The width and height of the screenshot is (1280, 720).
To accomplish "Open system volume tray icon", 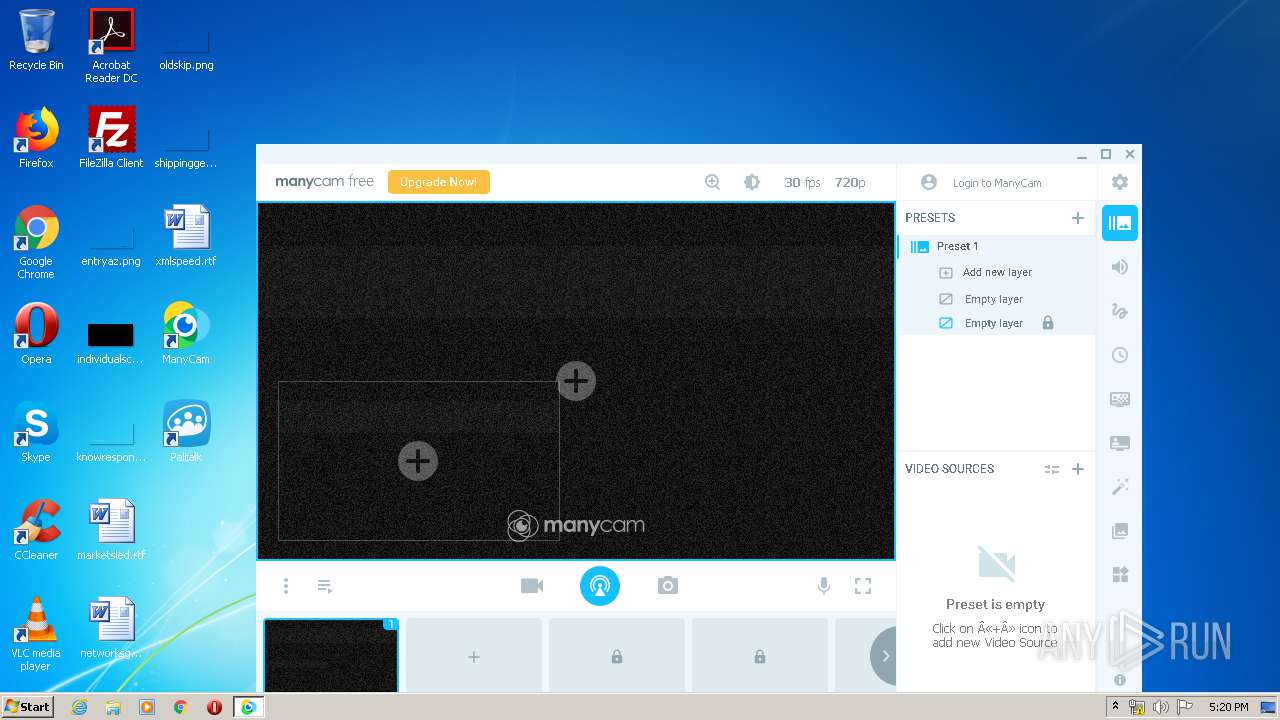I will coord(1161,707).
